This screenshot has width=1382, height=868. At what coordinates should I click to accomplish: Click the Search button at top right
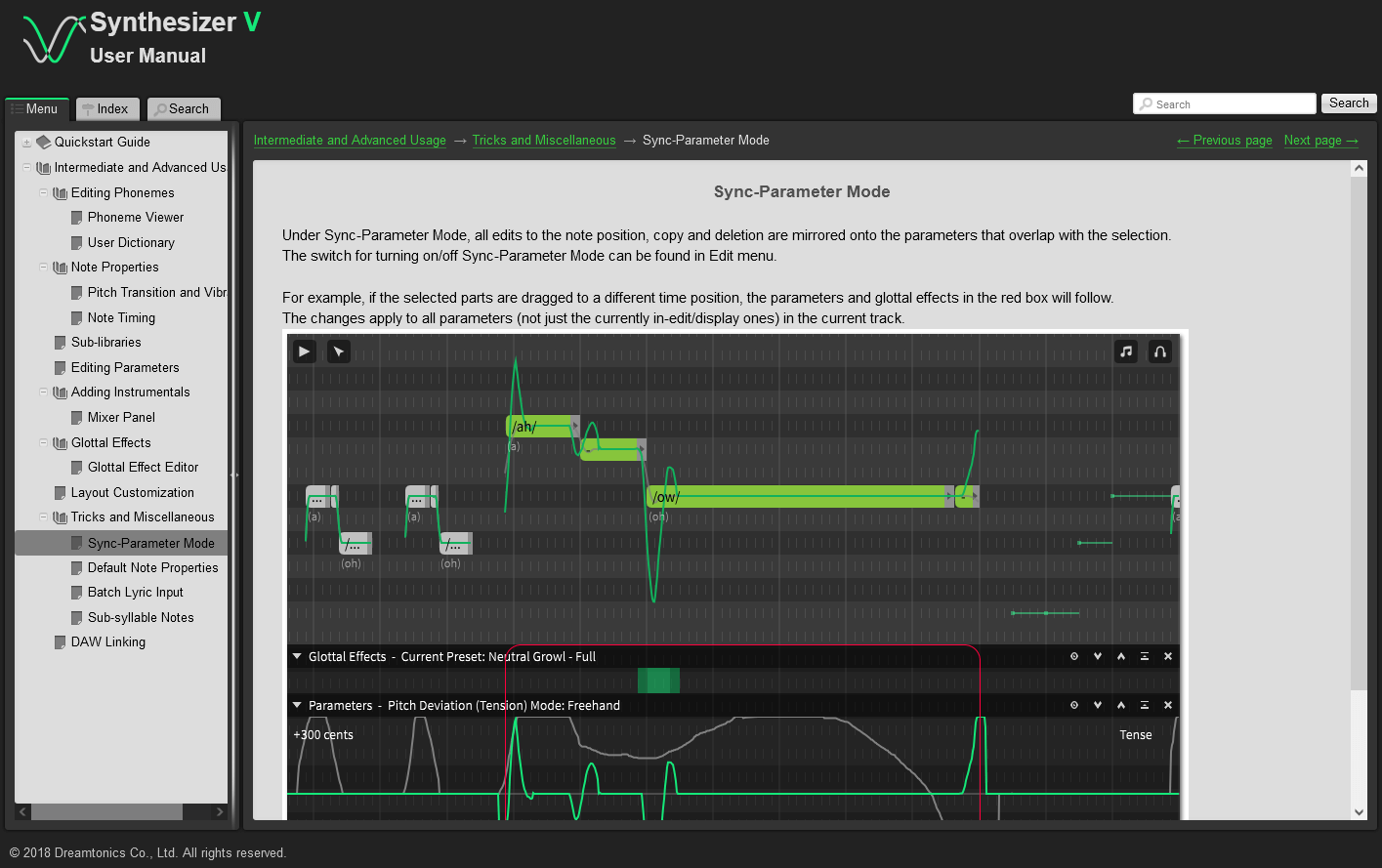coord(1349,103)
